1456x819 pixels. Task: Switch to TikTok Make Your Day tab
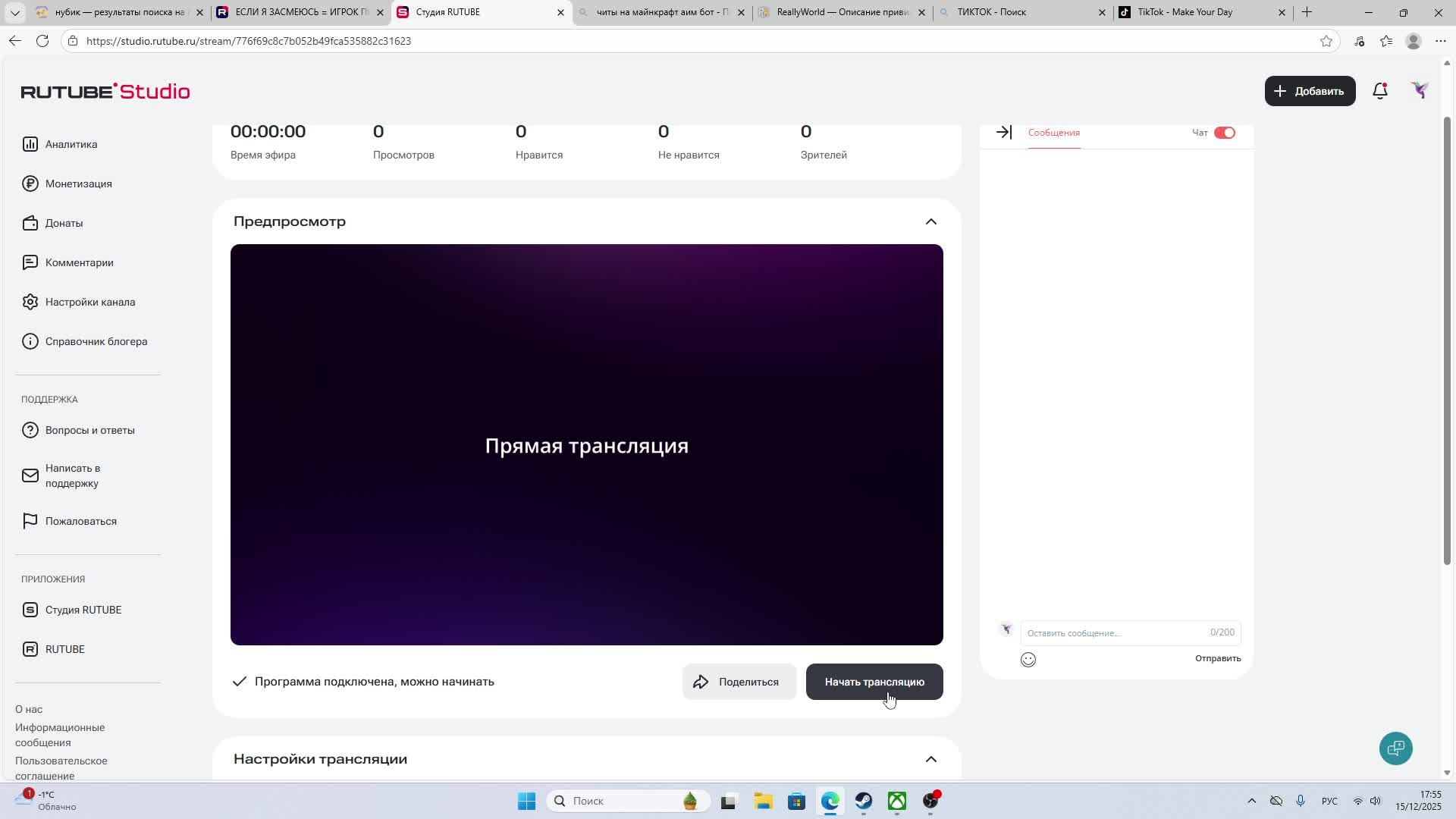pyautogui.click(x=1198, y=12)
